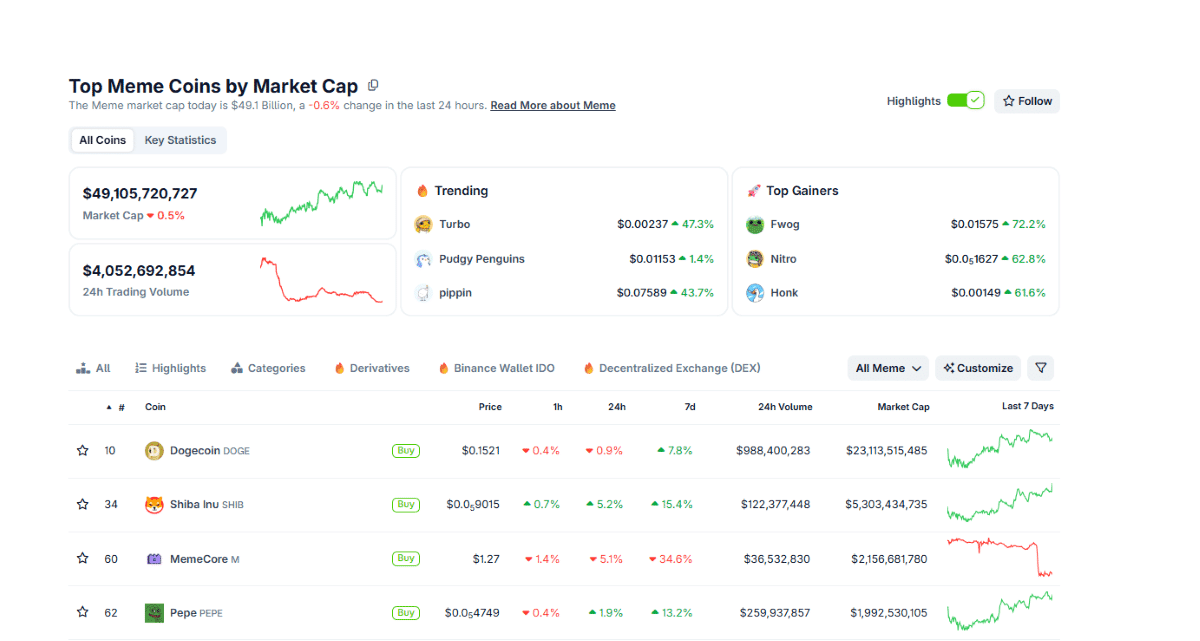
Task: Switch to the Key Statistics tab
Action: [x=180, y=140]
